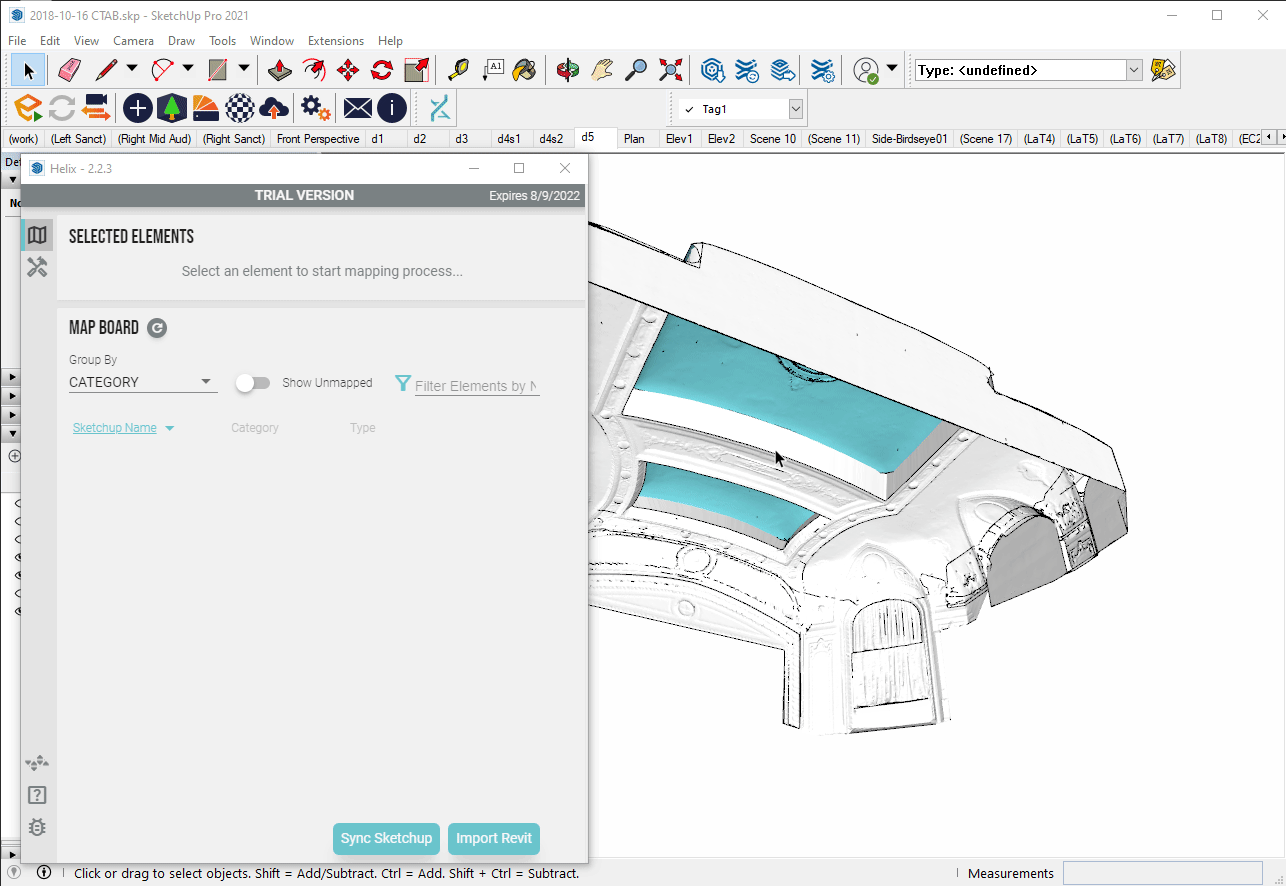
Task: Open the account dropdown arrow
Action: pyautogui.click(x=892, y=69)
